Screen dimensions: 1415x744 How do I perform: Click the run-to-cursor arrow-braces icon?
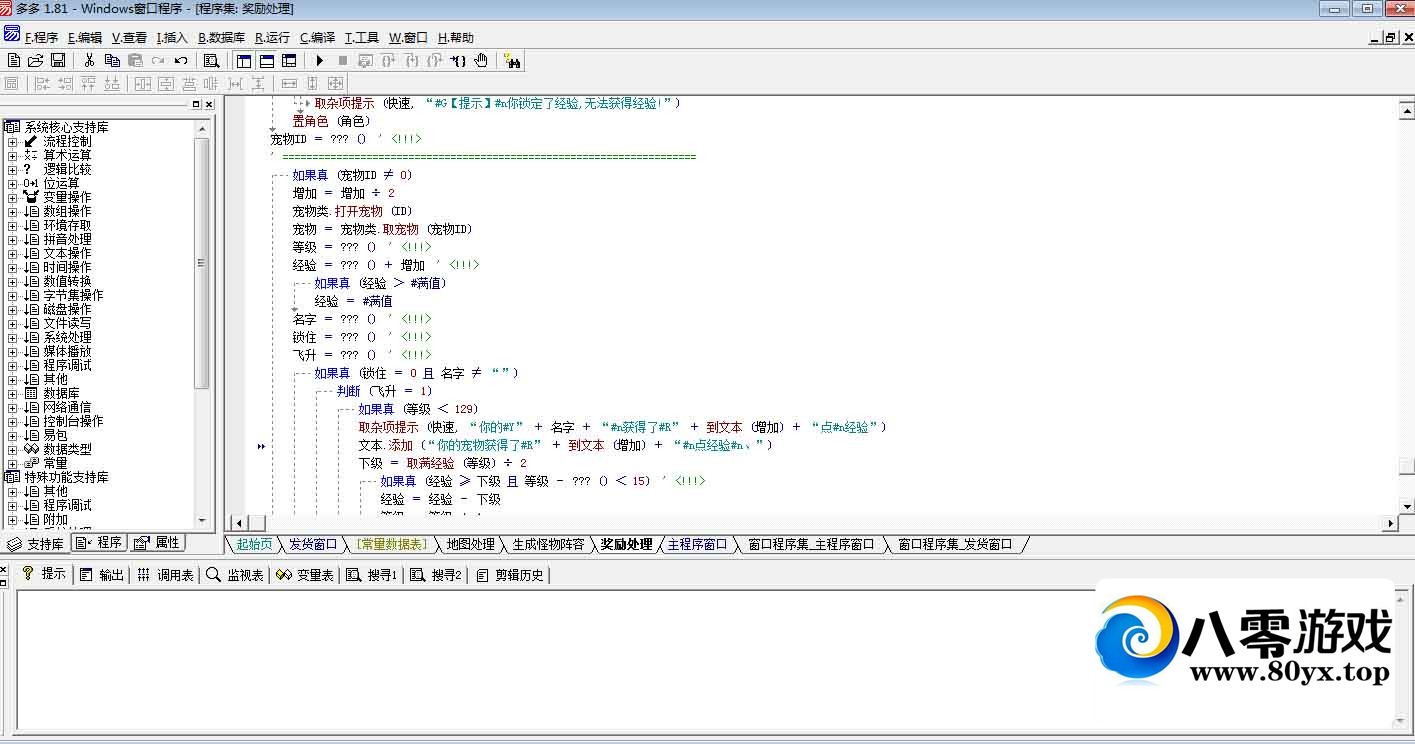[x=458, y=61]
